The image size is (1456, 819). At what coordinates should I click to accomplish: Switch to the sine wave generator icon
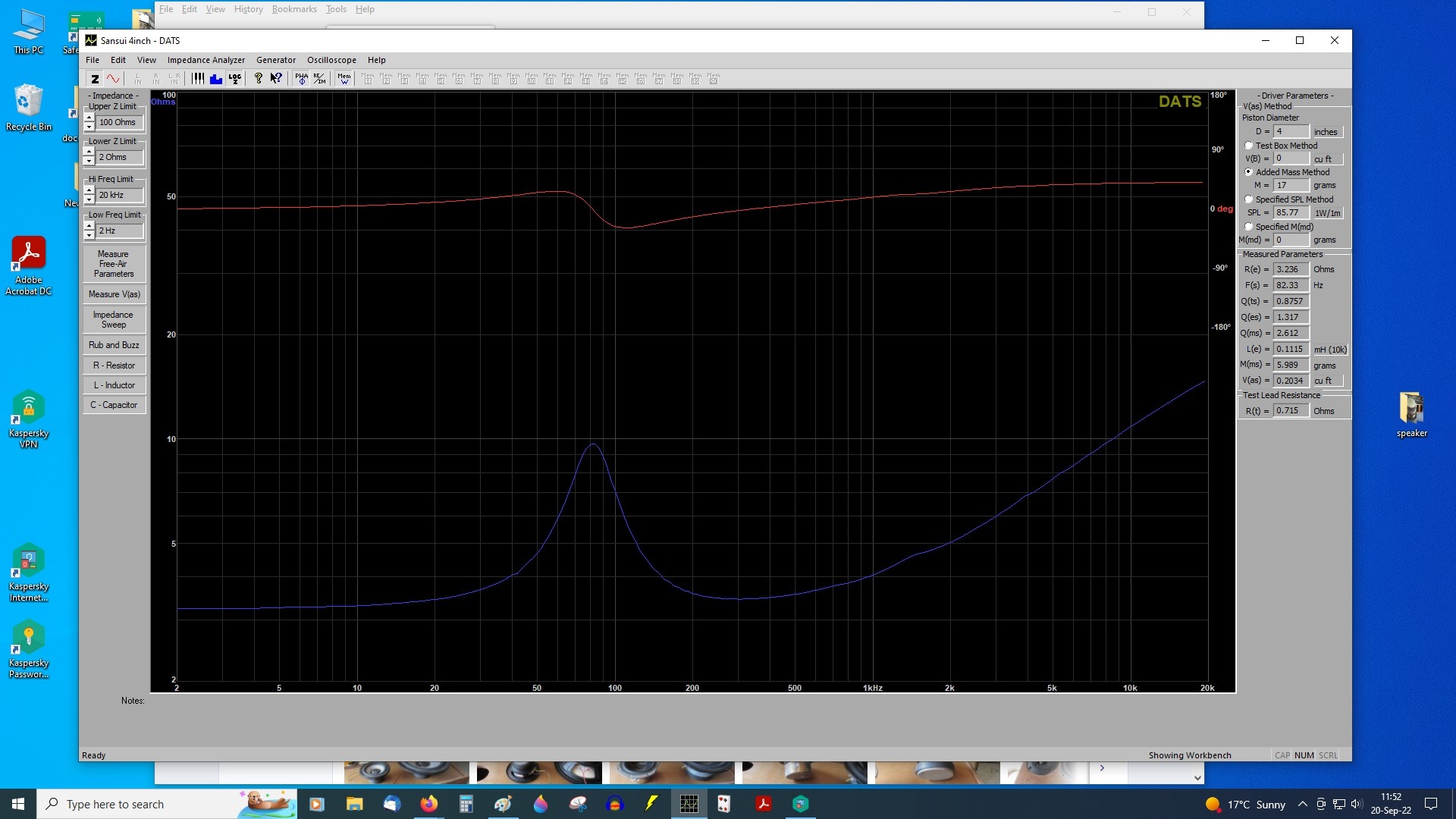coord(113,78)
